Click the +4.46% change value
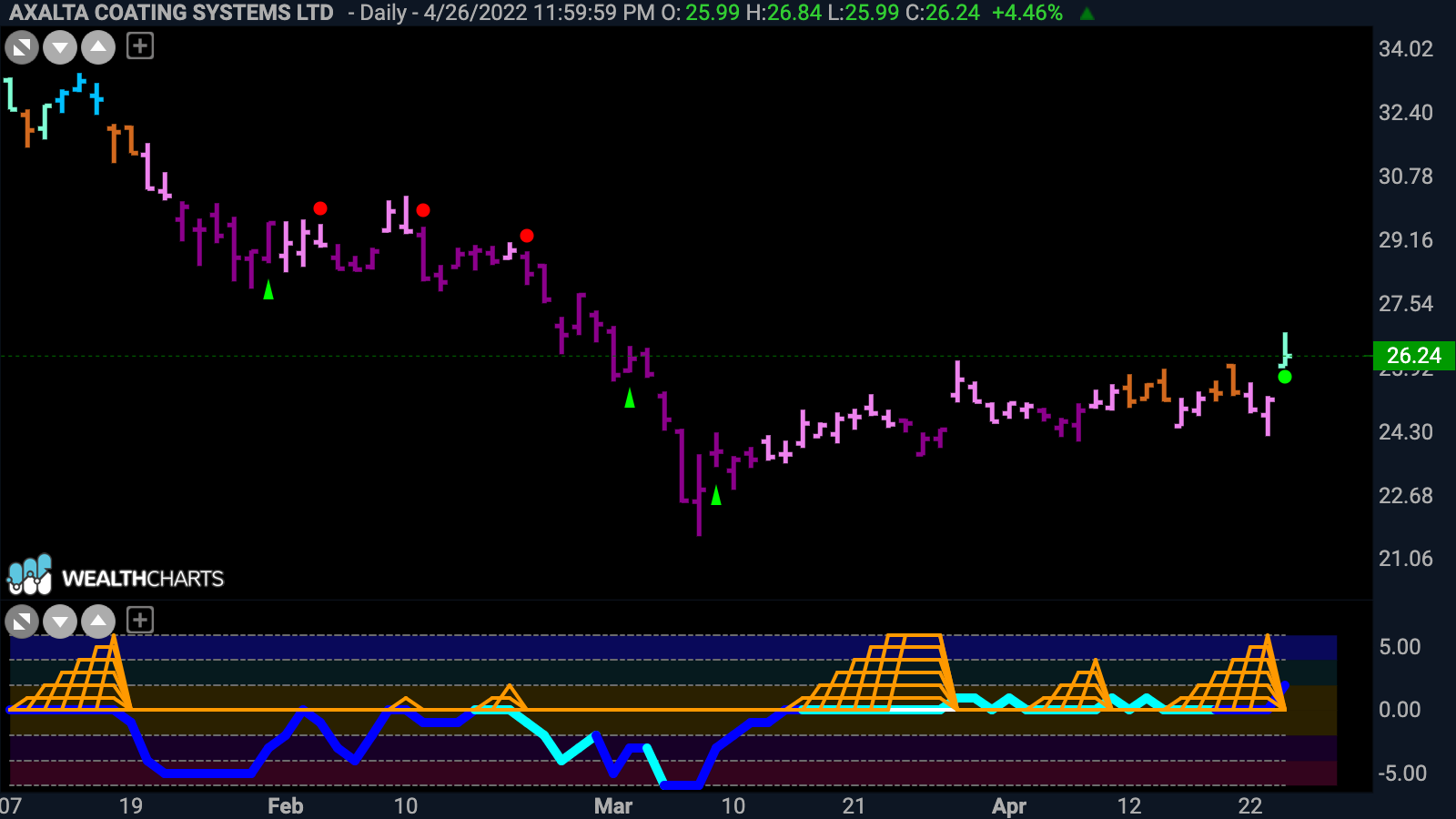Screen dimensions: 1456x819 pyautogui.click(x=1026, y=13)
